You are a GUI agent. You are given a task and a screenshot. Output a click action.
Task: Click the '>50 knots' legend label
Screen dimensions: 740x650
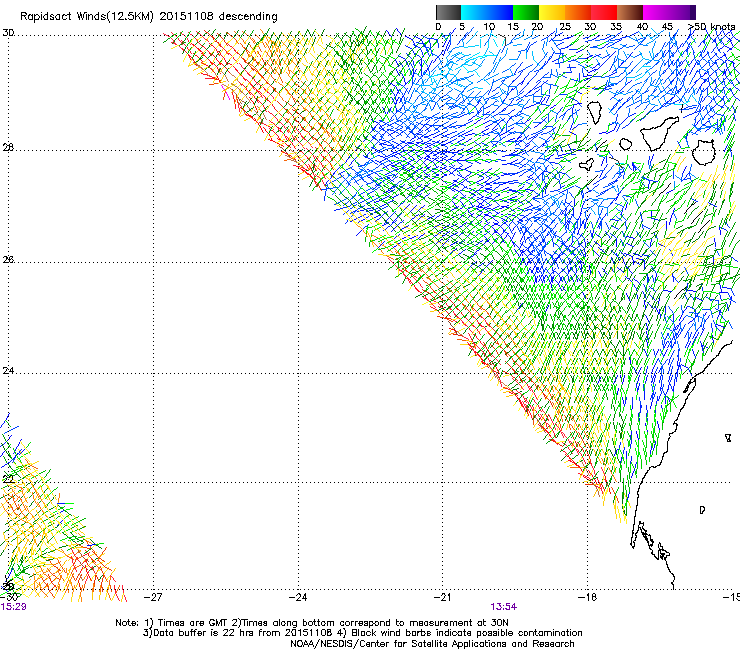tap(711, 27)
